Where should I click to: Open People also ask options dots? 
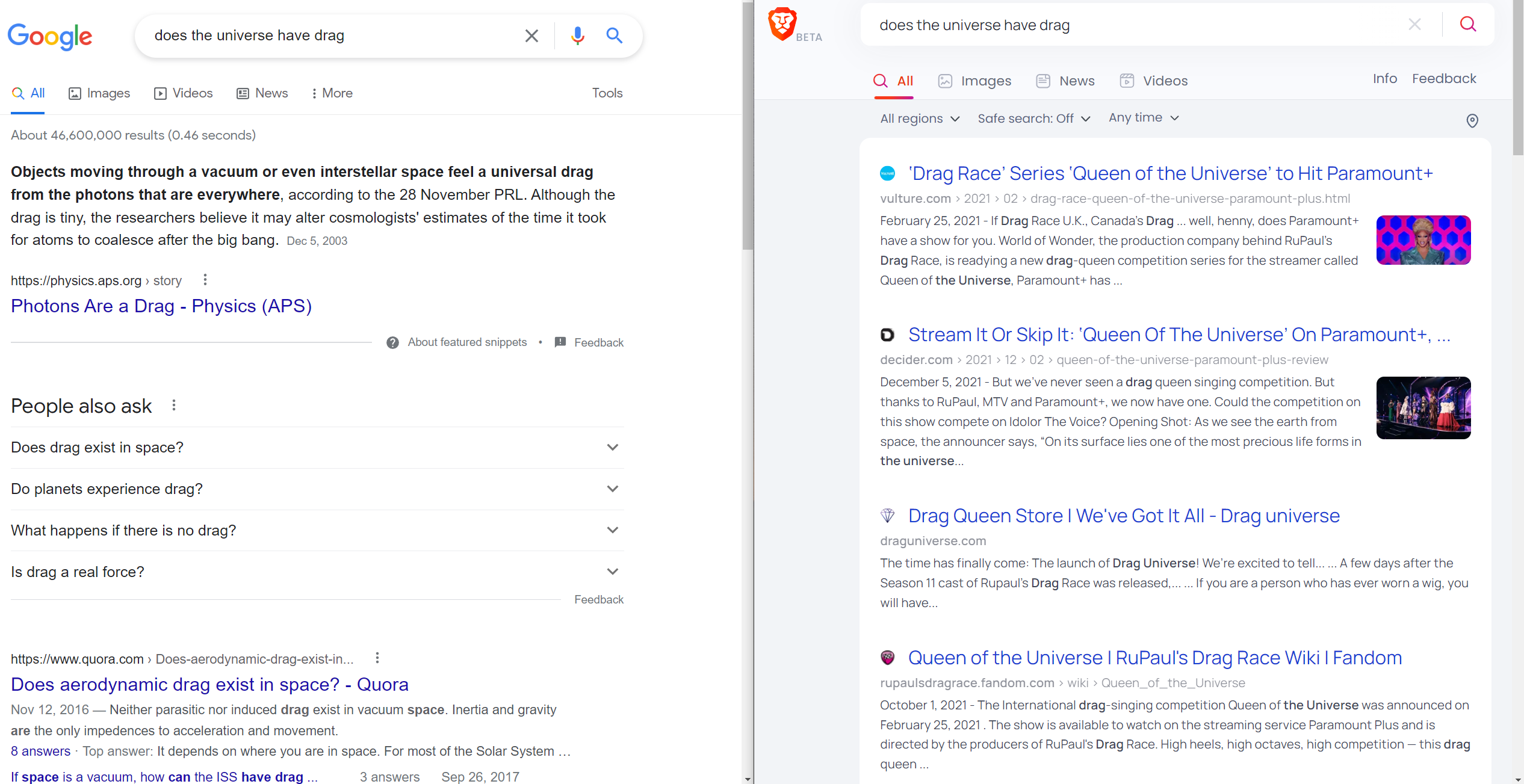(x=174, y=406)
